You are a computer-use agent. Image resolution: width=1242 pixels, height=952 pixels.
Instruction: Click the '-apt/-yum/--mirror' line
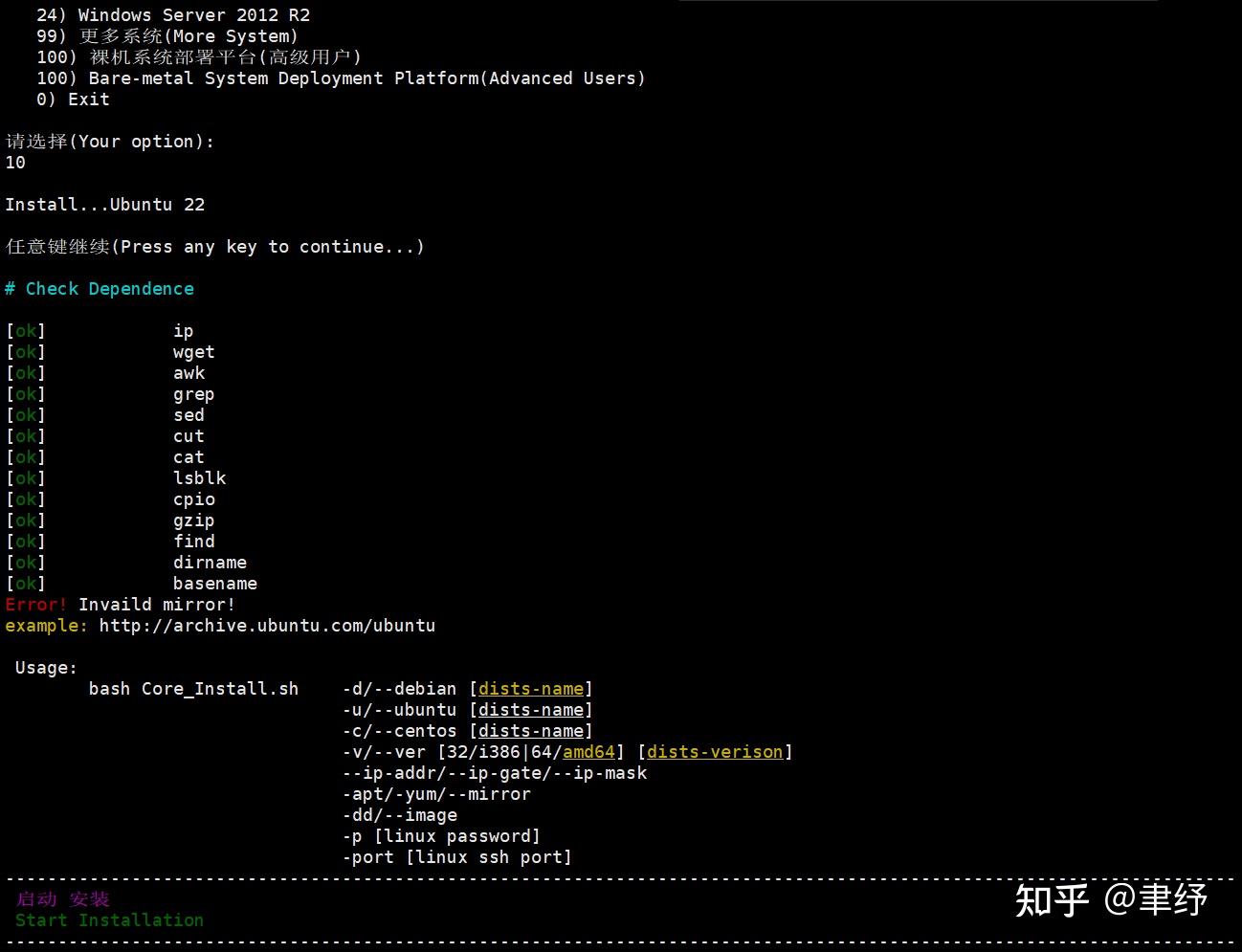click(436, 794)
